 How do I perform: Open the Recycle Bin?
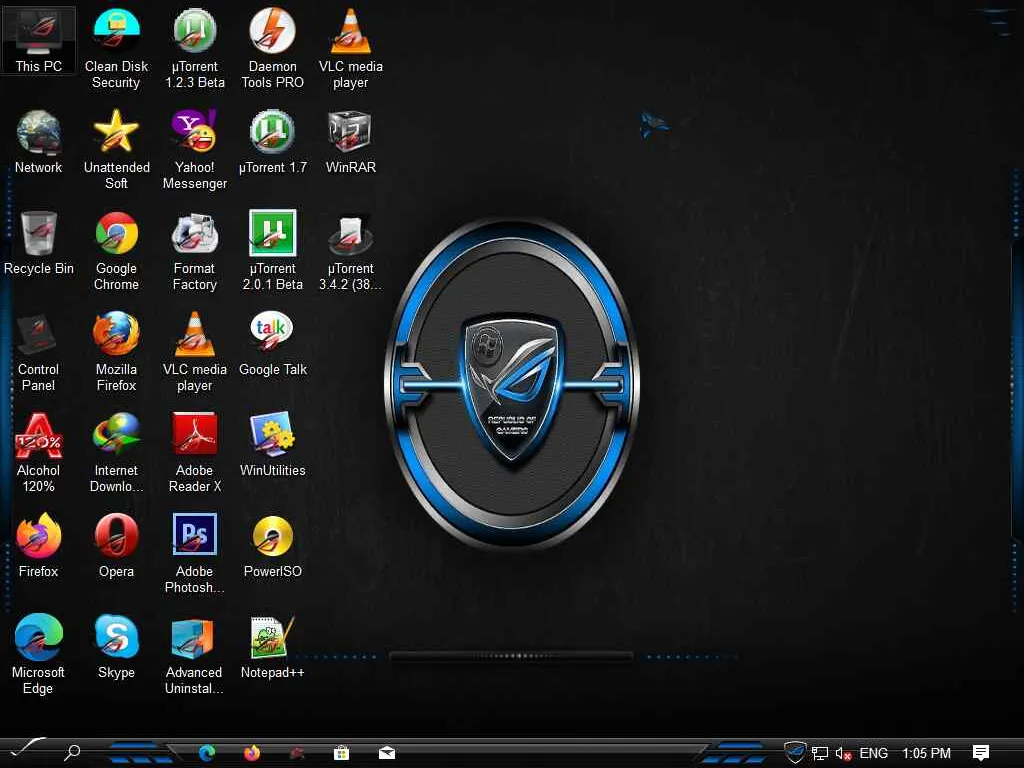(x=39, y=243)
